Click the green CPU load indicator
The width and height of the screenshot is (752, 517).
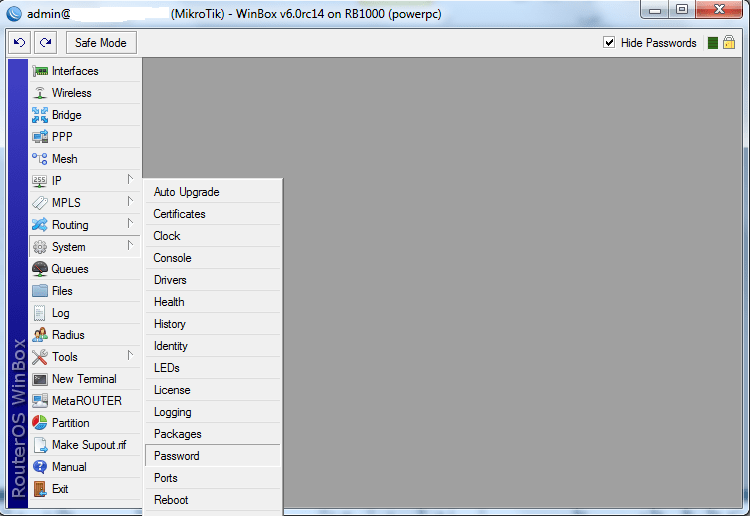713,43
